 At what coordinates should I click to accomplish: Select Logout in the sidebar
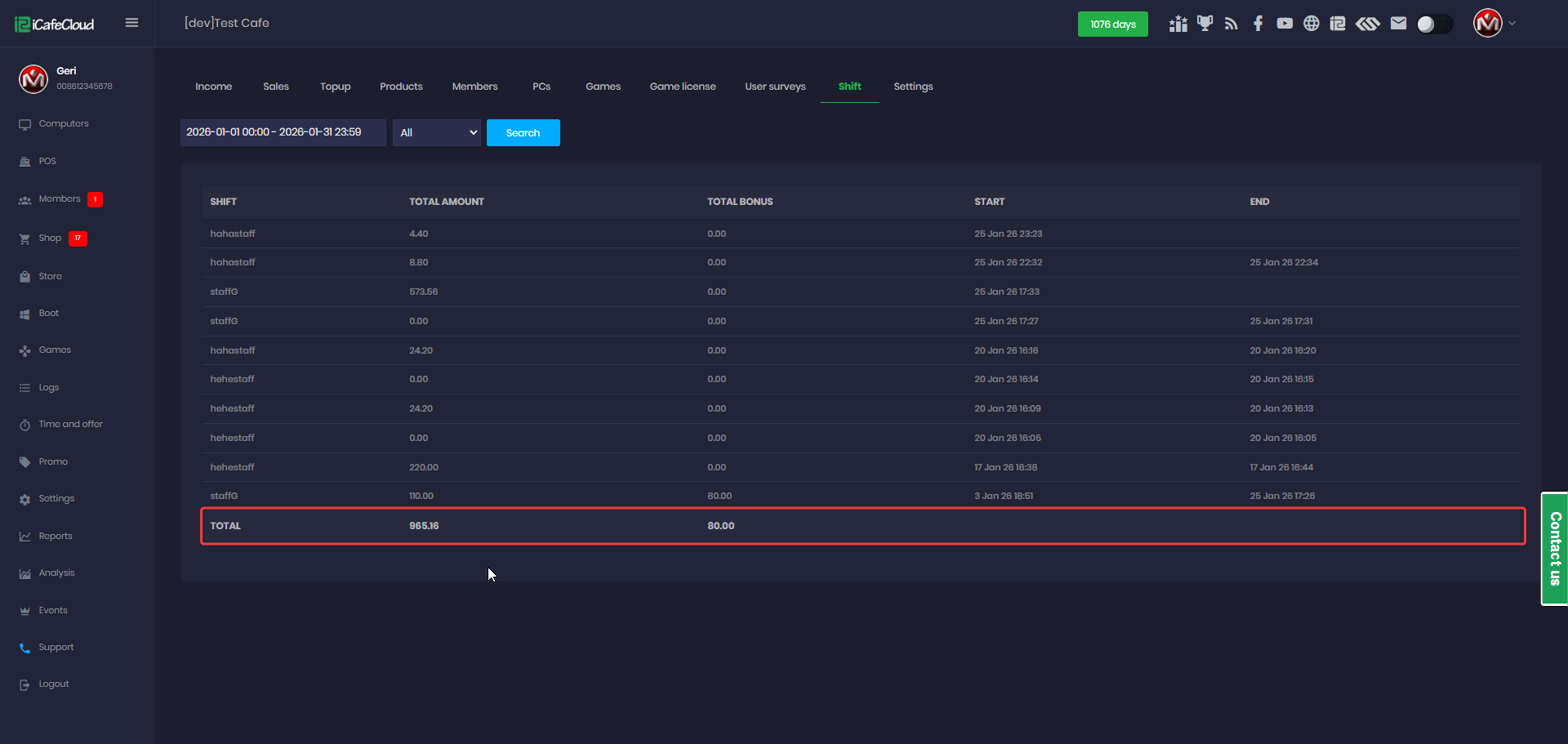click(x=54, y=684)
